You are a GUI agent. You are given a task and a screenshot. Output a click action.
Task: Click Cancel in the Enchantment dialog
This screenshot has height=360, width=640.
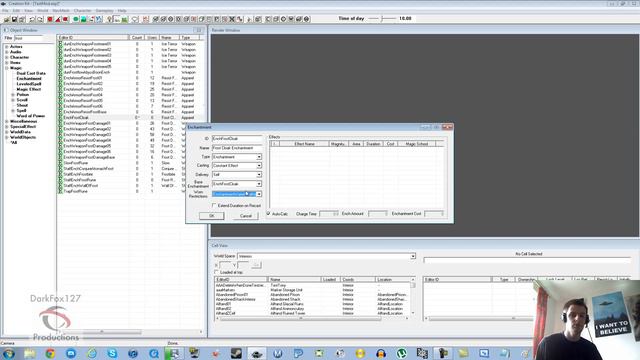(x=246, y=216)
